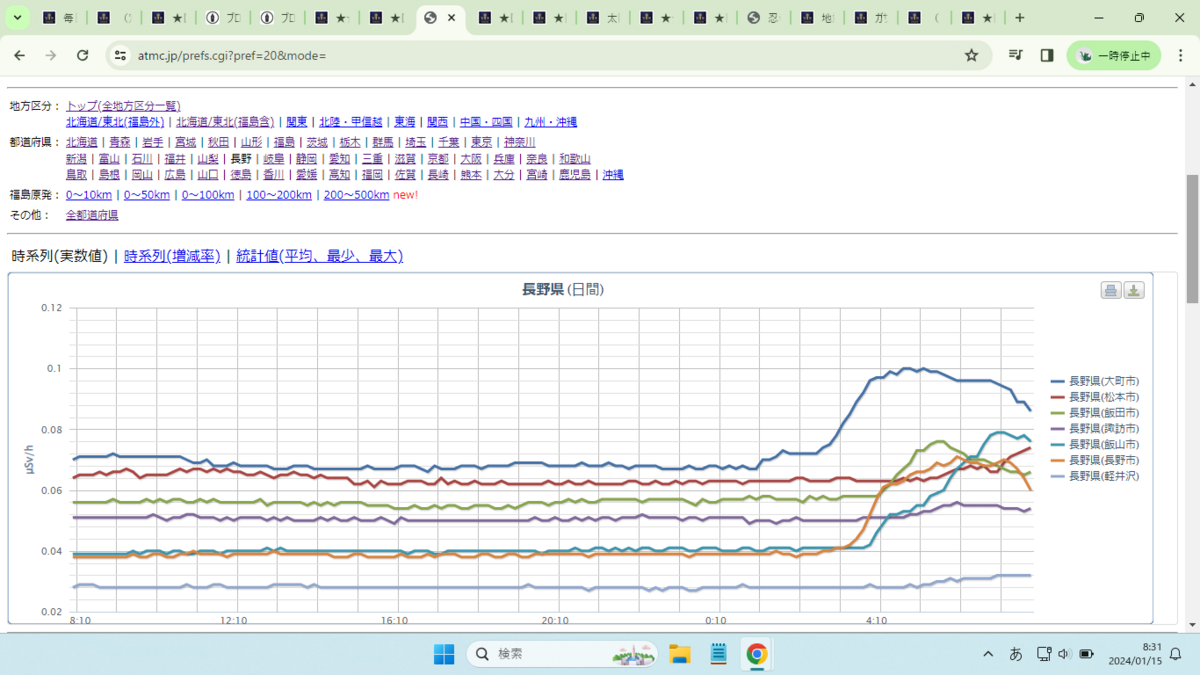Toggle 長野県(長野市) series visibility
This screenshot has width=1200, height=675.
pos(1095,460)
